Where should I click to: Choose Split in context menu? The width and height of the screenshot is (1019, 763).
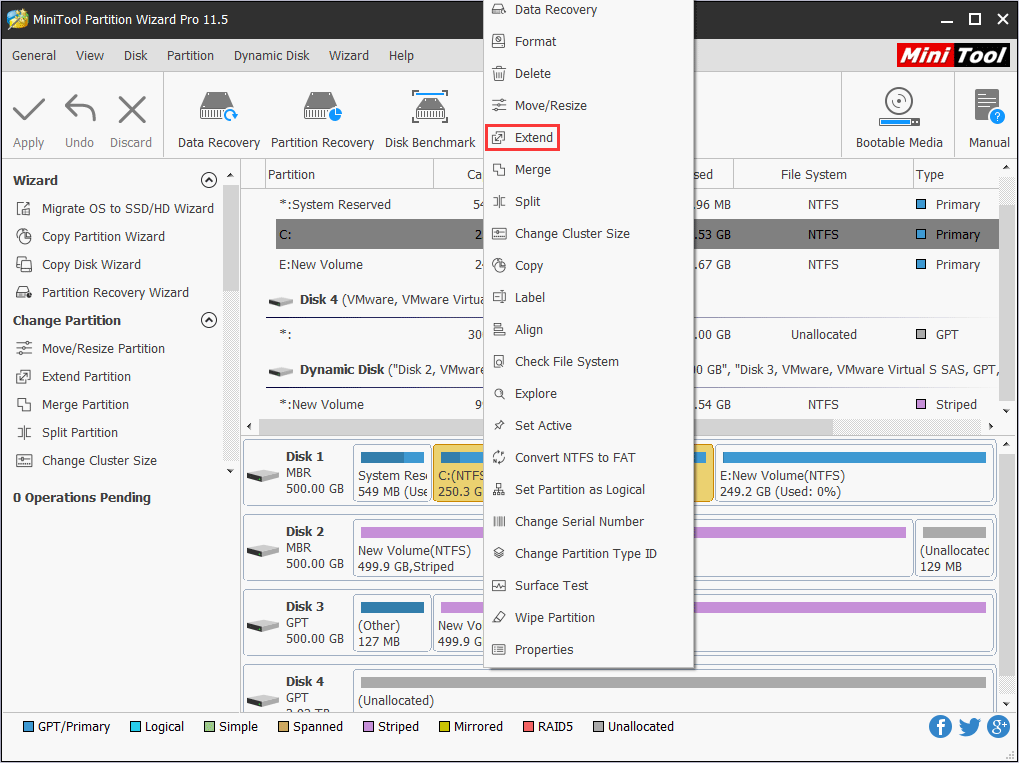coord(588,201)
